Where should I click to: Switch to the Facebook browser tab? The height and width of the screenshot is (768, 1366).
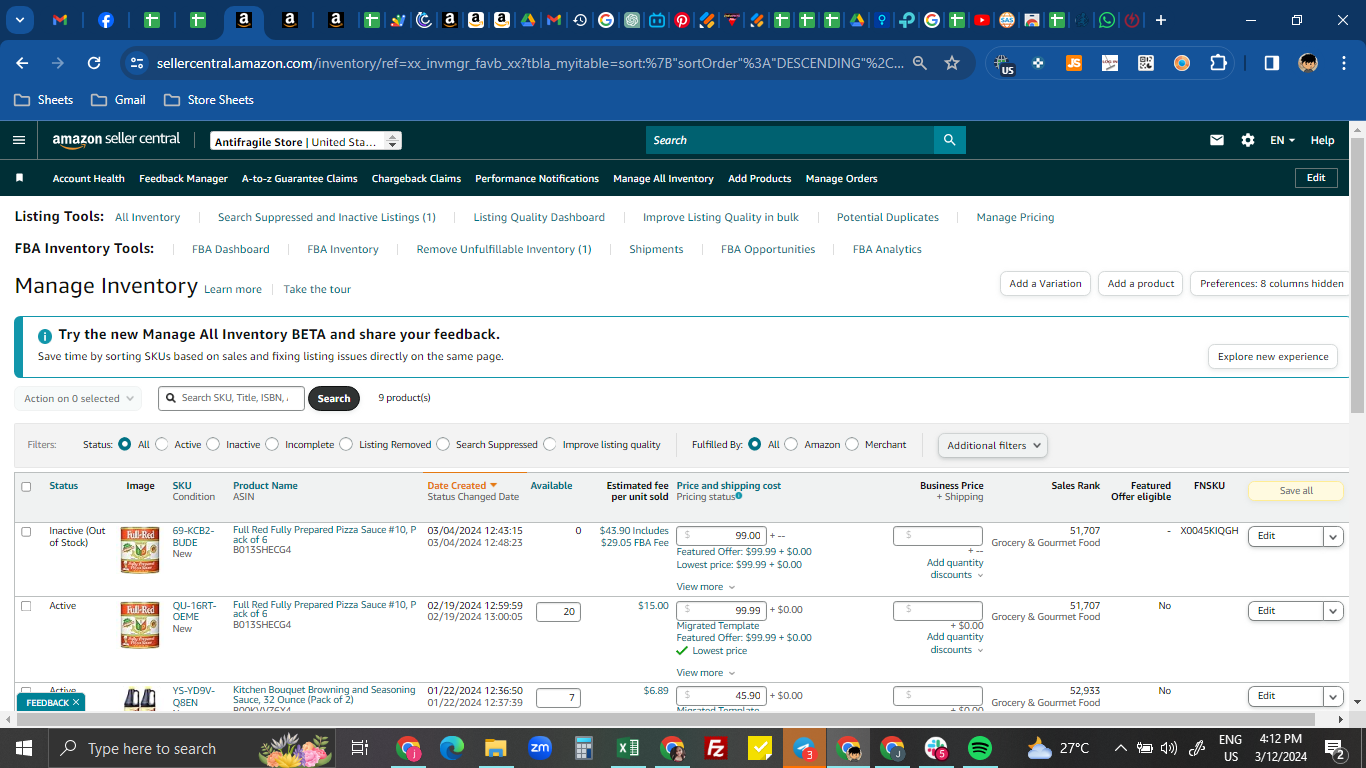(x=106, y=20)
